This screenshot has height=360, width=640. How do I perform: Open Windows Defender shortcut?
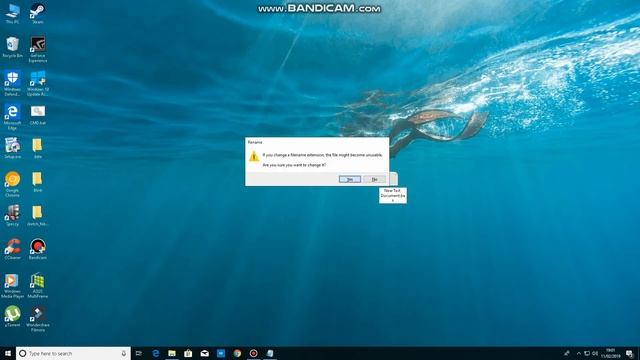click(12, 83)
